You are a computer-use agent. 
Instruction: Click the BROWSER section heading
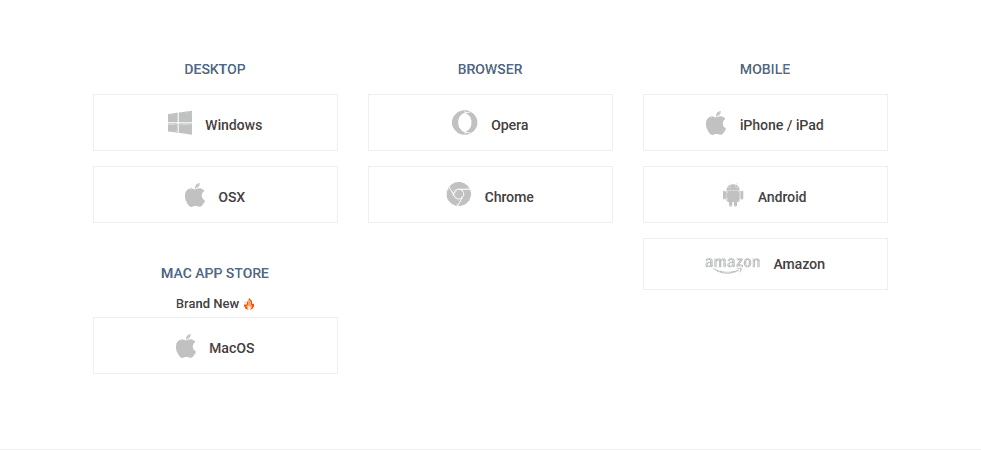490,69
